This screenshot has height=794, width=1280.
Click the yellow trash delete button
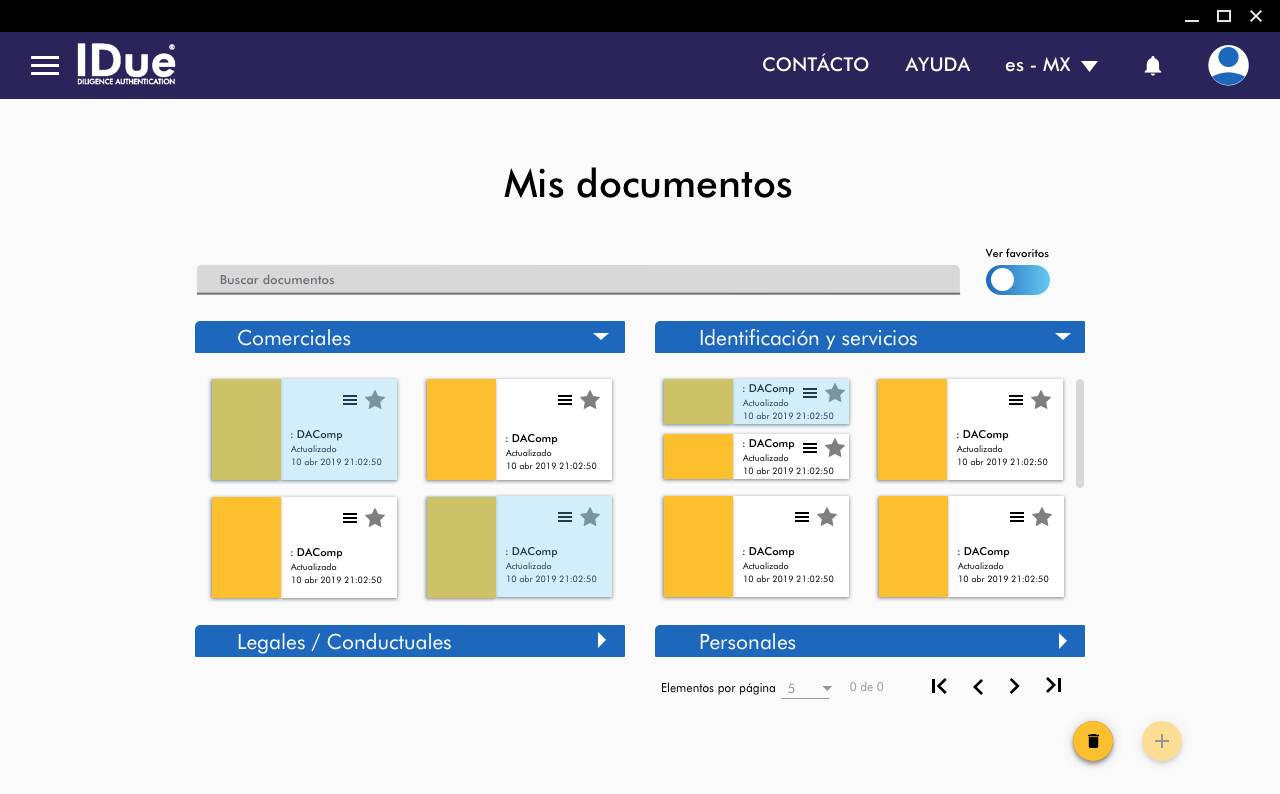tap(1093, 741)
